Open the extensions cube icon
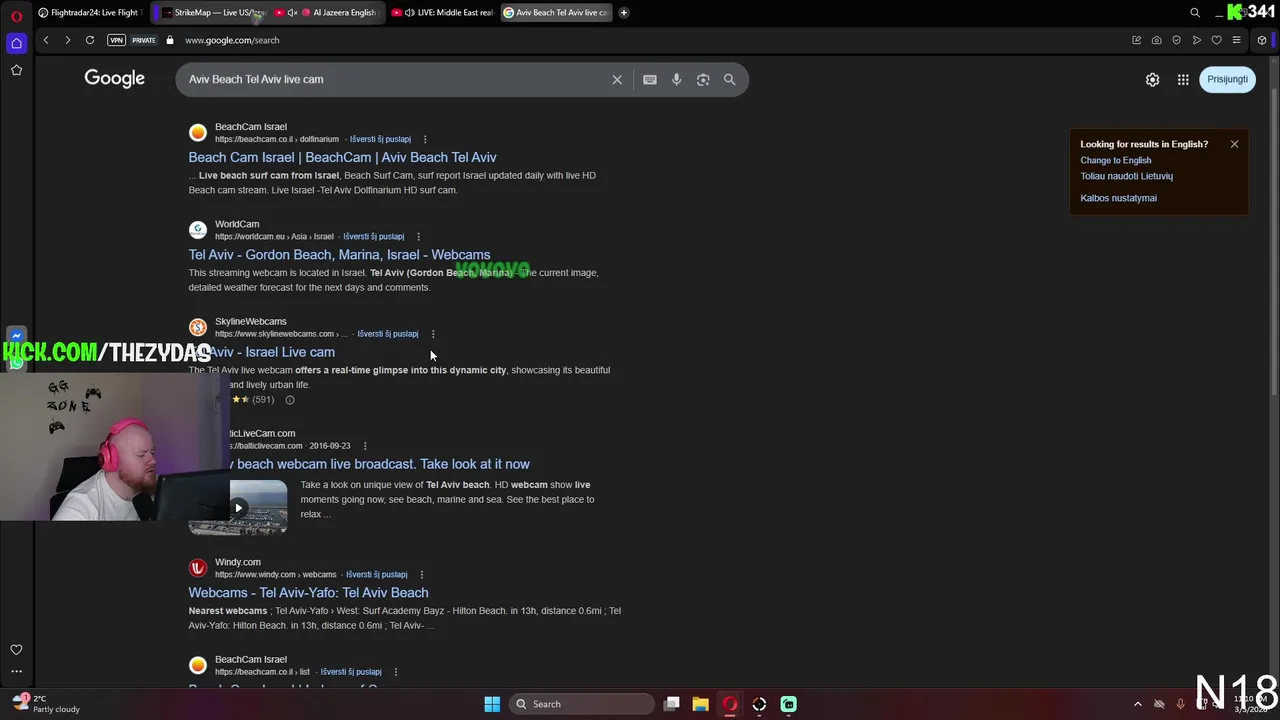Screen dimensions: 1280x720 pos(1262,40)
